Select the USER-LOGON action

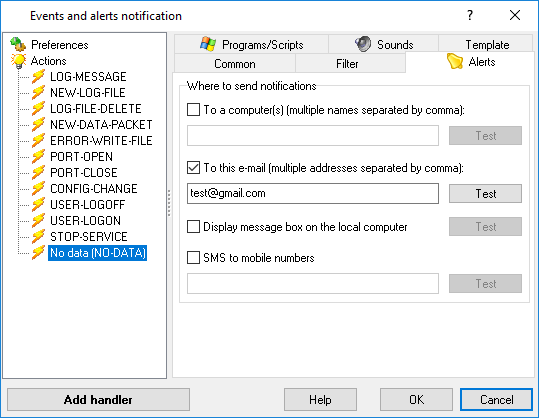click(86, 220)
